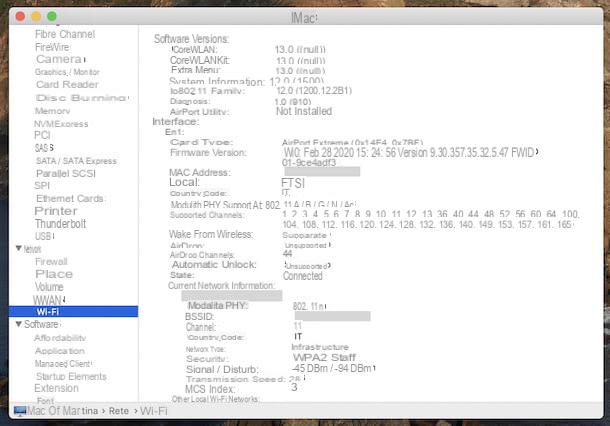Collapse the Network section disclosure triangle

coord(19,248)
